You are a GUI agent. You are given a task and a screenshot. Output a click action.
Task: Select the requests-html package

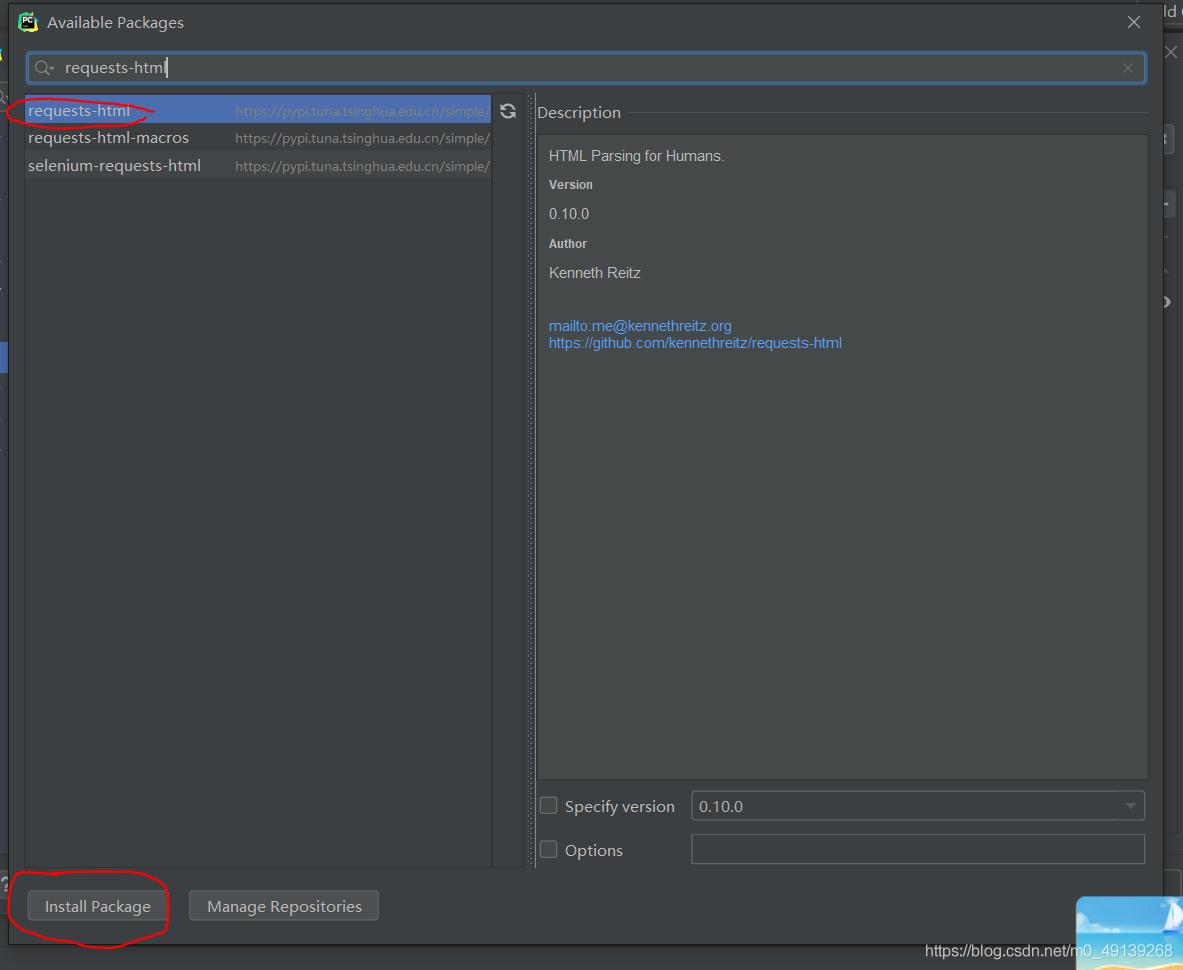tap(79, 111)
